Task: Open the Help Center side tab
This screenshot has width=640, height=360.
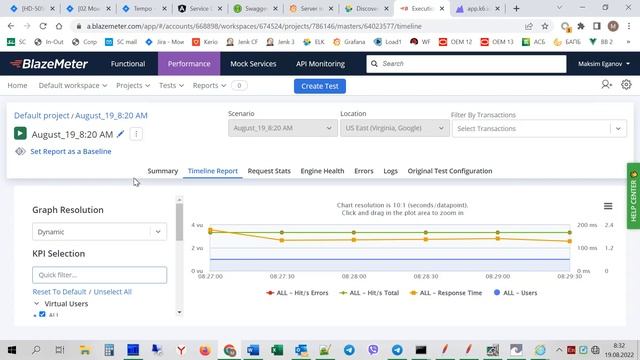Action: (x=633, y=196)
